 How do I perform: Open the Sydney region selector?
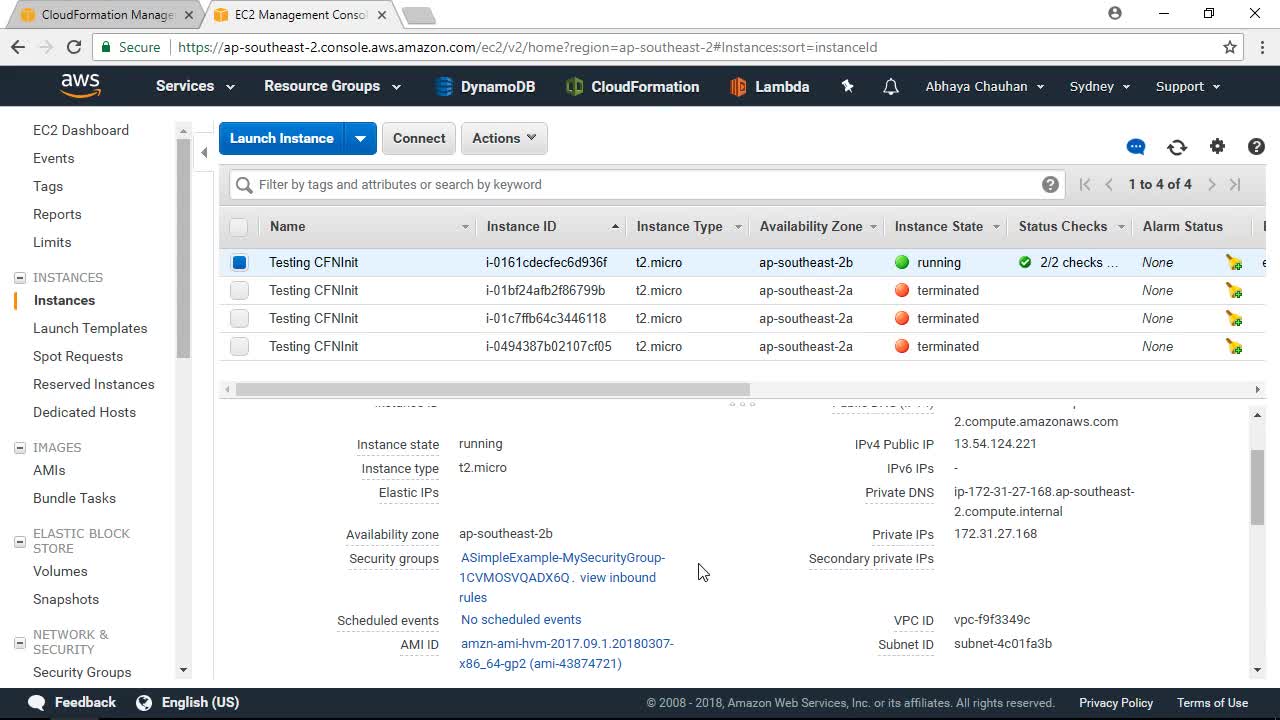(x=1100, y=86)
